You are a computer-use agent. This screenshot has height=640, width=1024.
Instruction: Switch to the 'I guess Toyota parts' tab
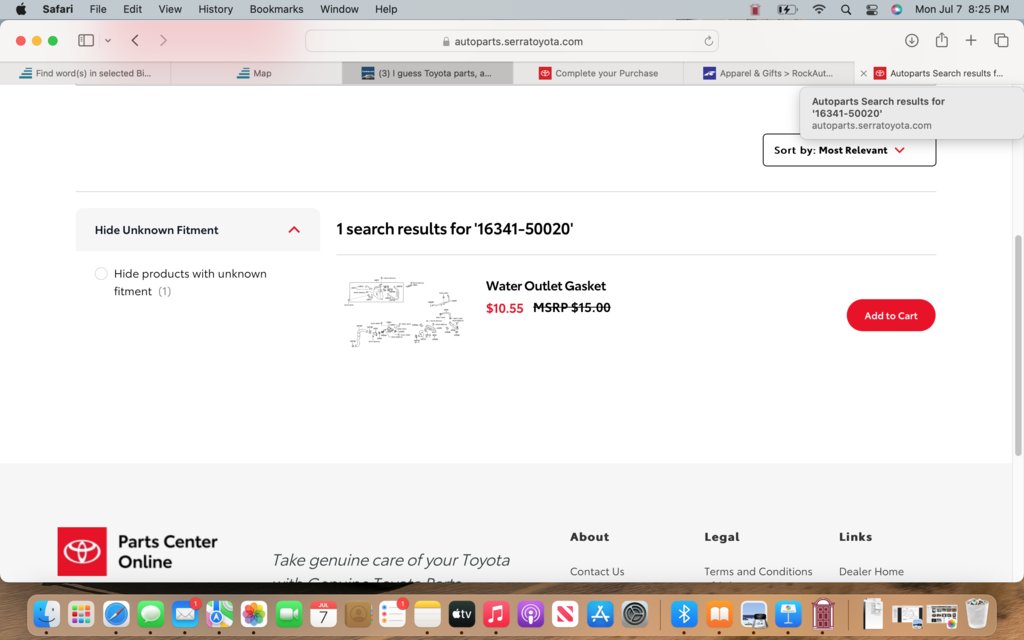coord(427,73)
